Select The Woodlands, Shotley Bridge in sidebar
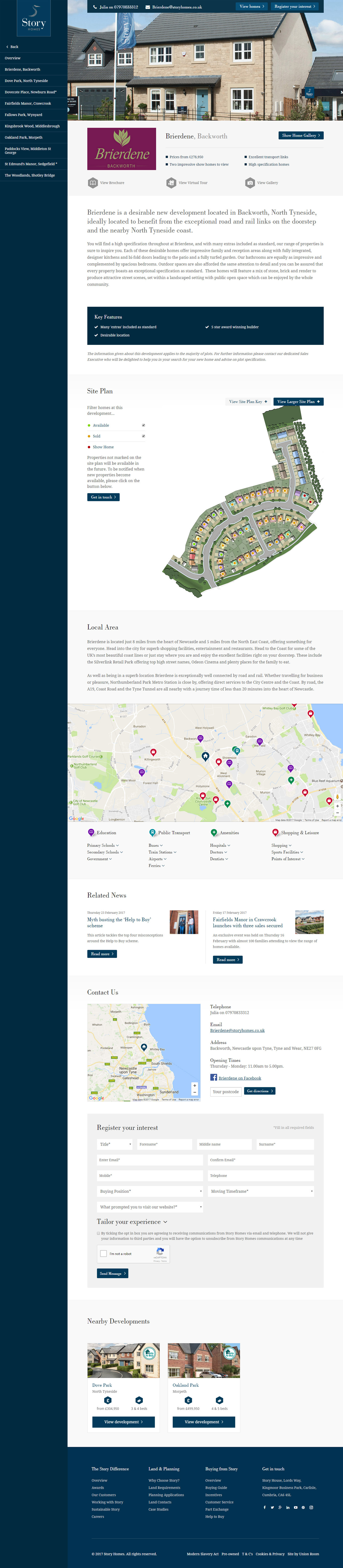Viewport: 343px width, 1568px height. [x=33, y=175]
